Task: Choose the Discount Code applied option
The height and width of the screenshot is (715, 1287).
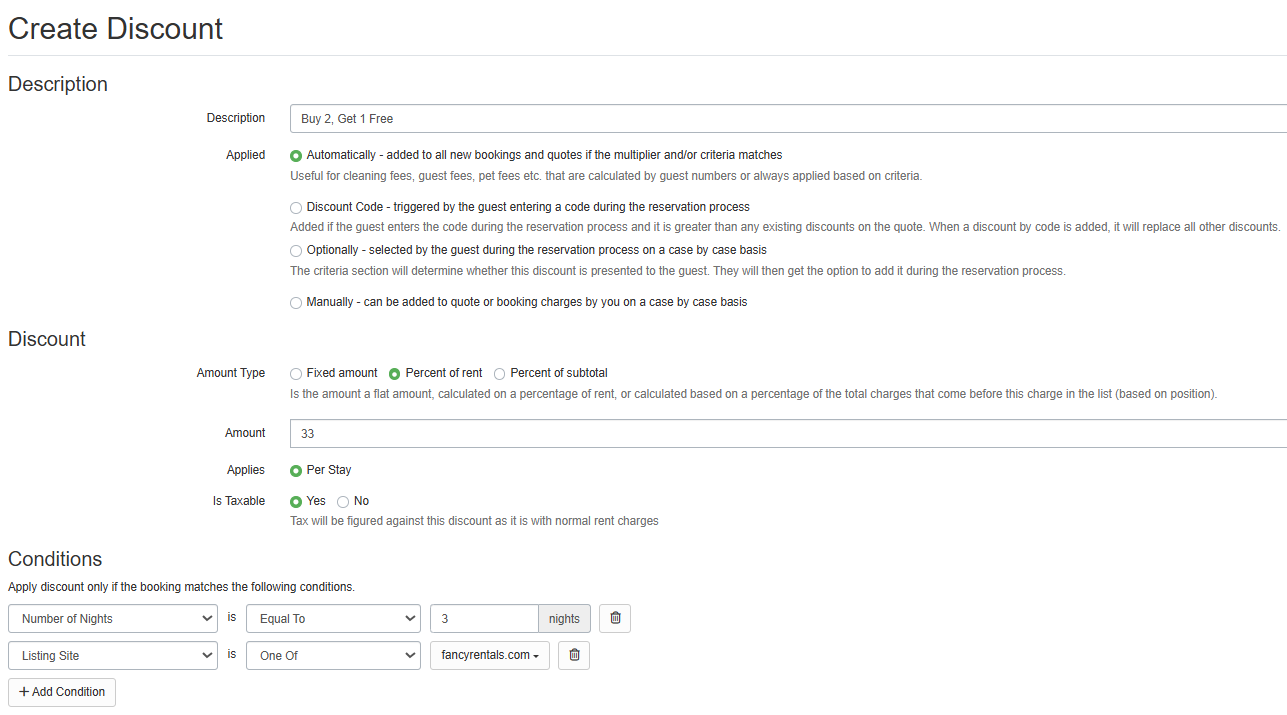Action: [296, 208]
